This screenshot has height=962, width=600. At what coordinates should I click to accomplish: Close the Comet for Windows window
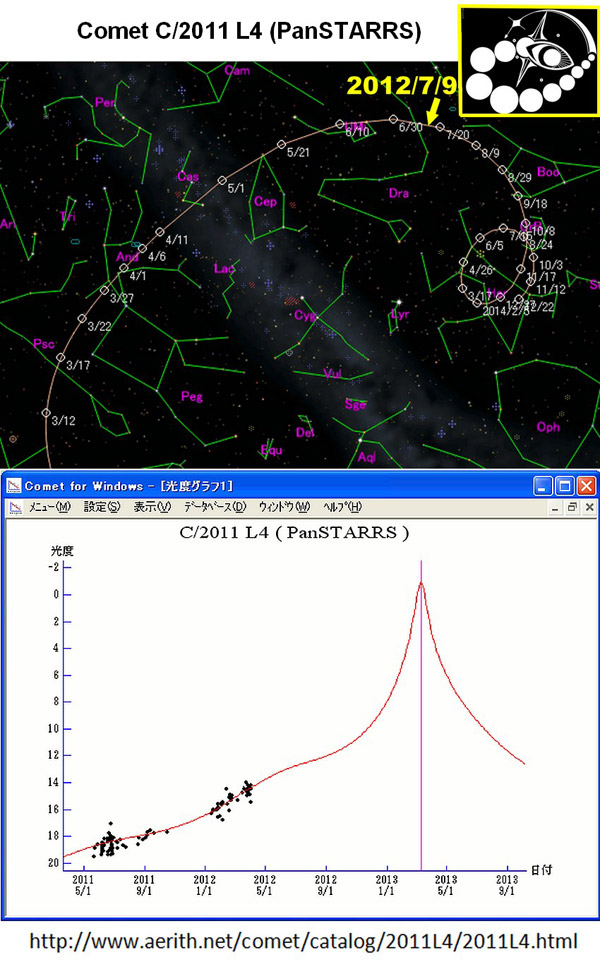[x=586, y=486]
